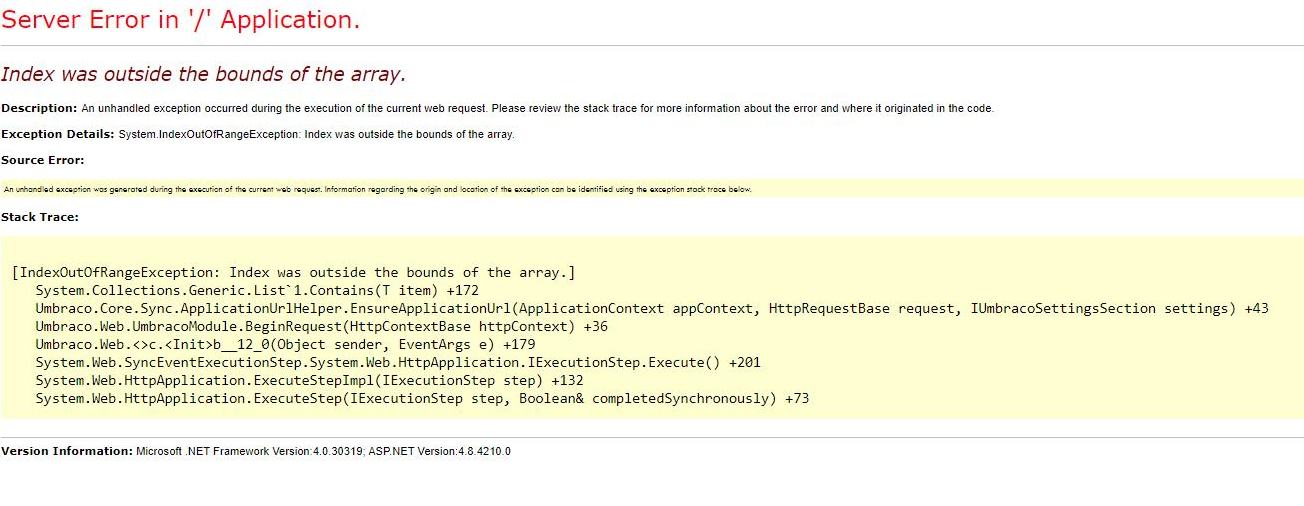Screen dimensions: 1304x506
Task: Click the "Source Error:" label
Action: [x=43, y=160]
